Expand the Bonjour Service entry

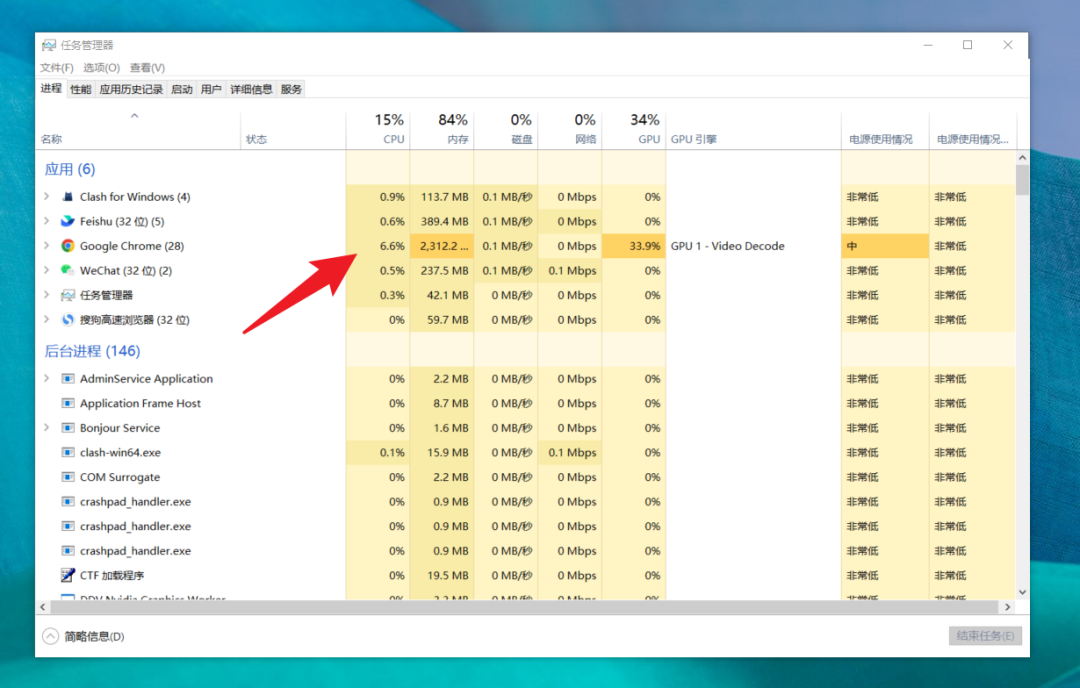[47, 427]
